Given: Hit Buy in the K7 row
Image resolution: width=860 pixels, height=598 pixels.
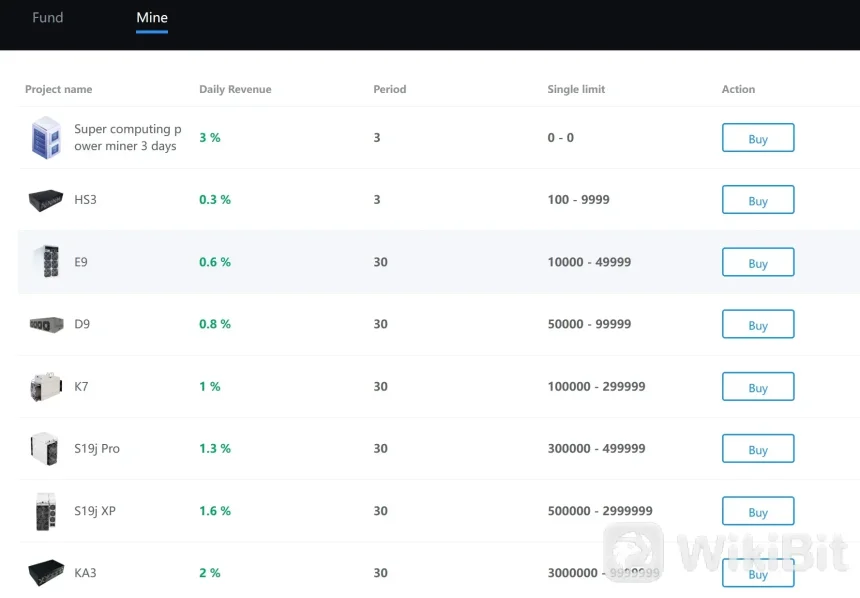Looking at the screenshot, I should (x=758, y=387).
